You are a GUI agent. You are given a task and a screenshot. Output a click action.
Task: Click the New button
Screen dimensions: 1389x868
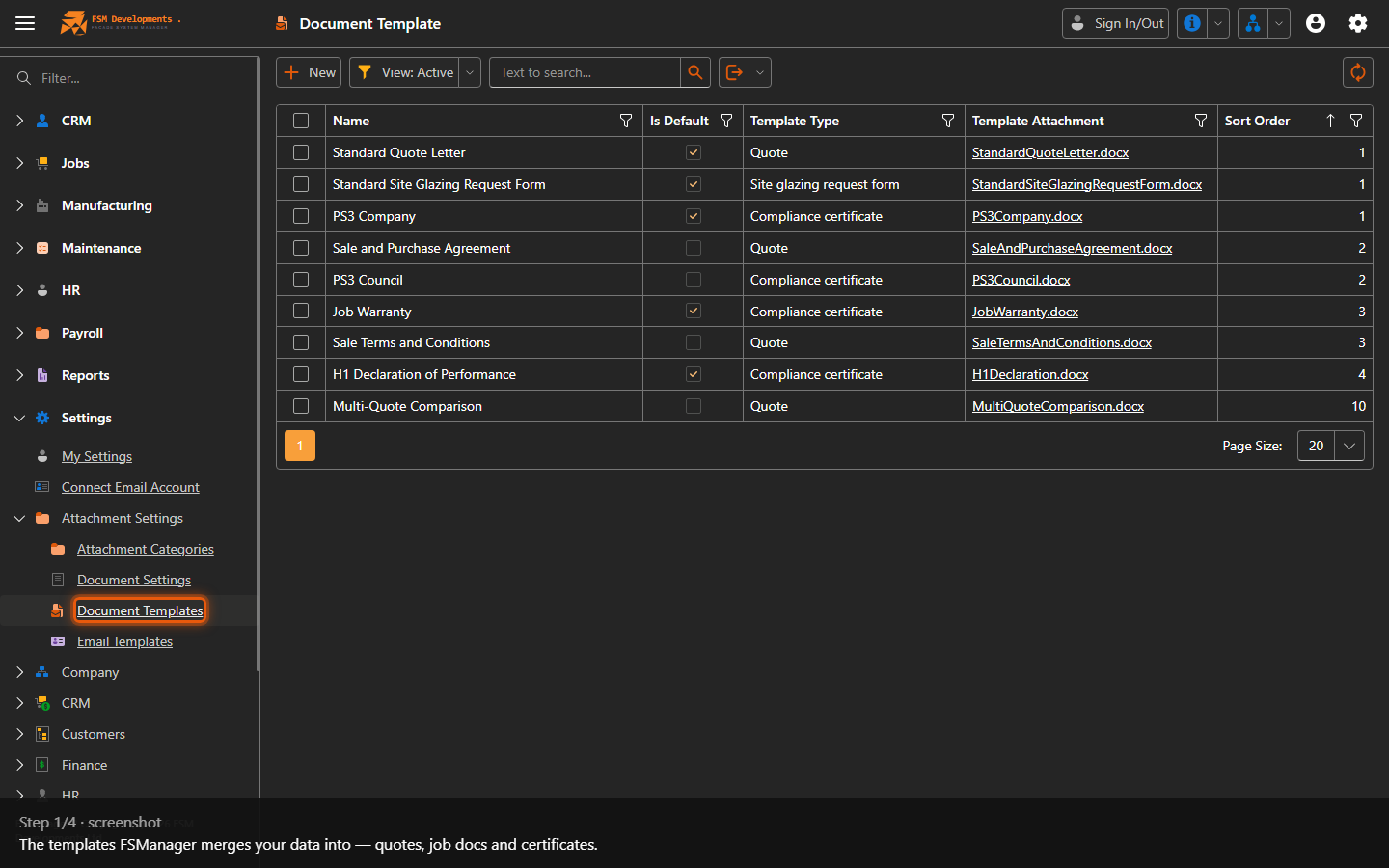pos(309,72)
